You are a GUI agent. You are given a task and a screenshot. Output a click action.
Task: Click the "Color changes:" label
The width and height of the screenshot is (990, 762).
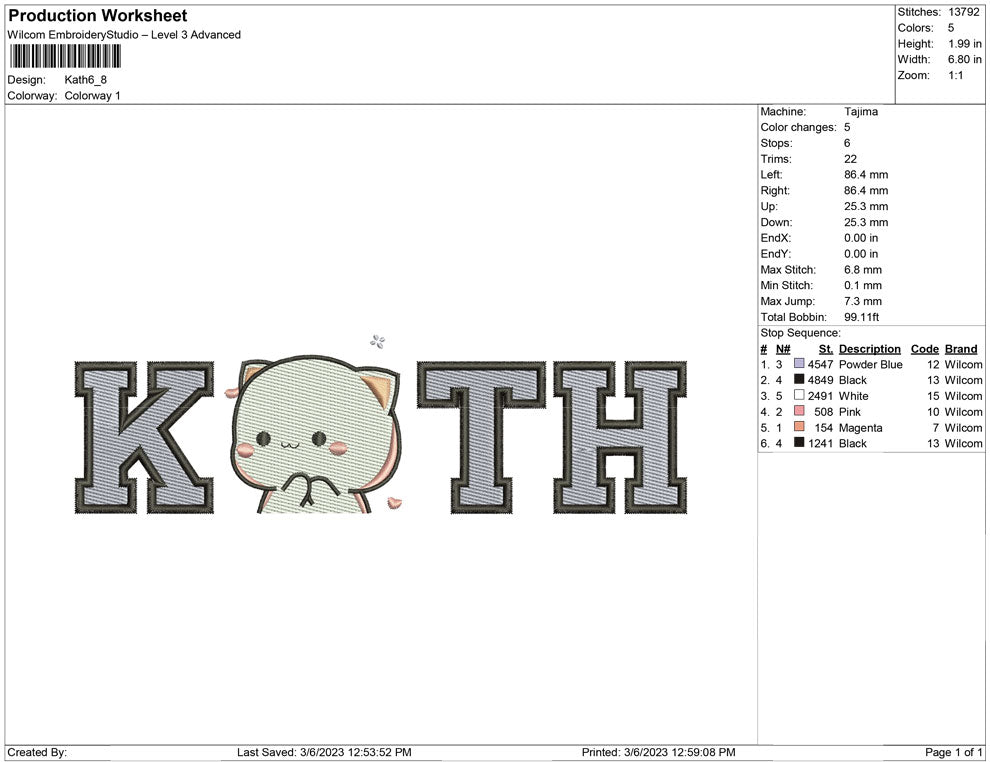tap(799, 127)
